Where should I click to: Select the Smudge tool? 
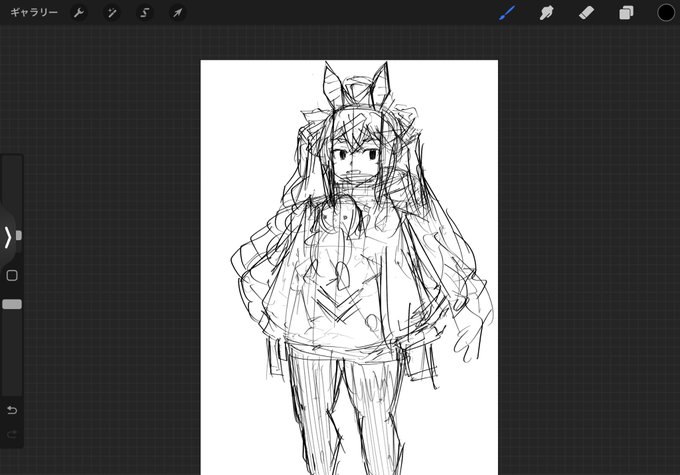[x=546, y=13]
